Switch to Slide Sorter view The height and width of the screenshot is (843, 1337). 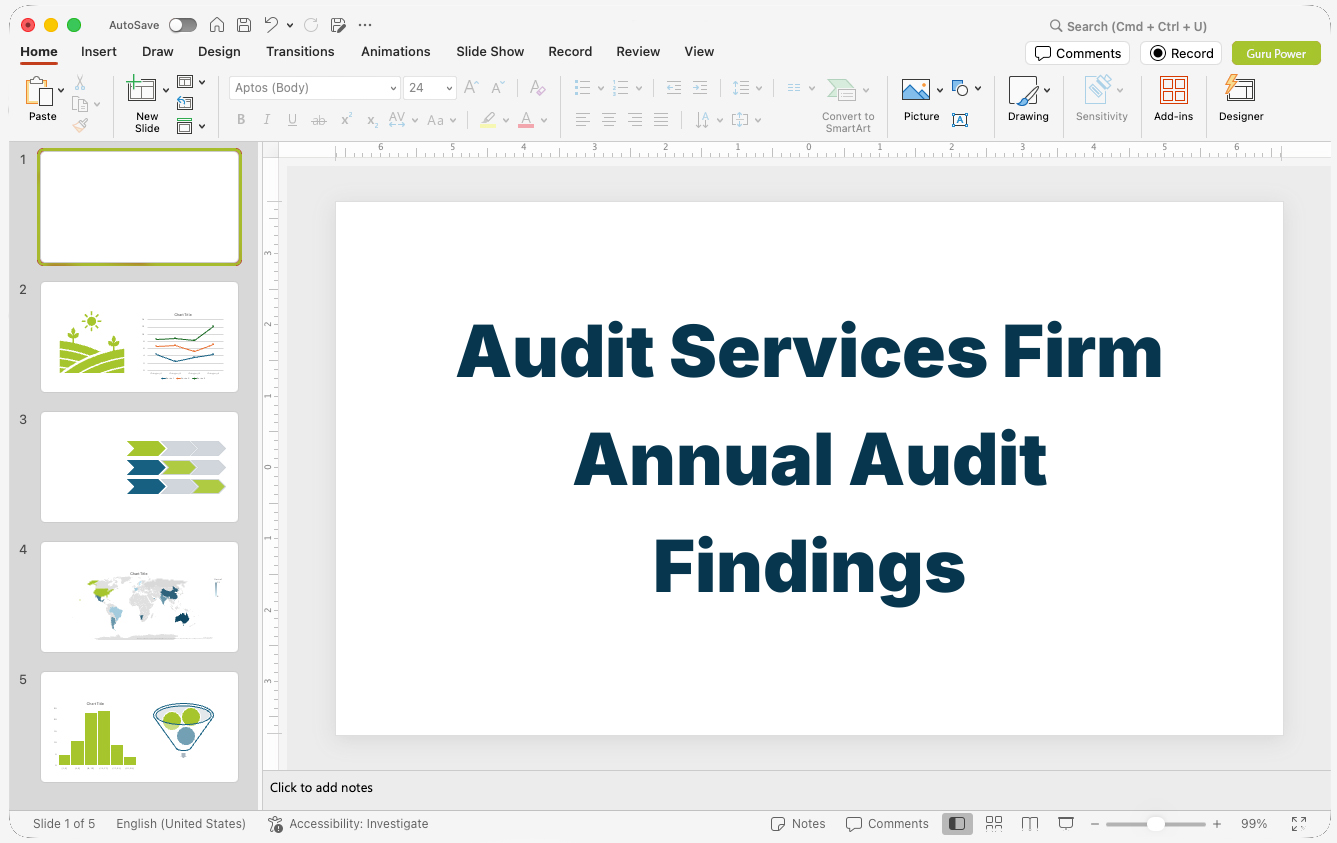coord(994,824)
